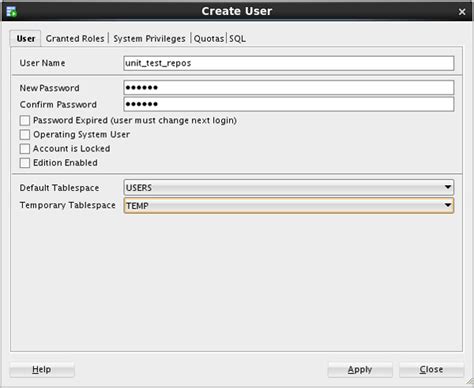Click the User Name input field
474x388 pixels.
289,63
